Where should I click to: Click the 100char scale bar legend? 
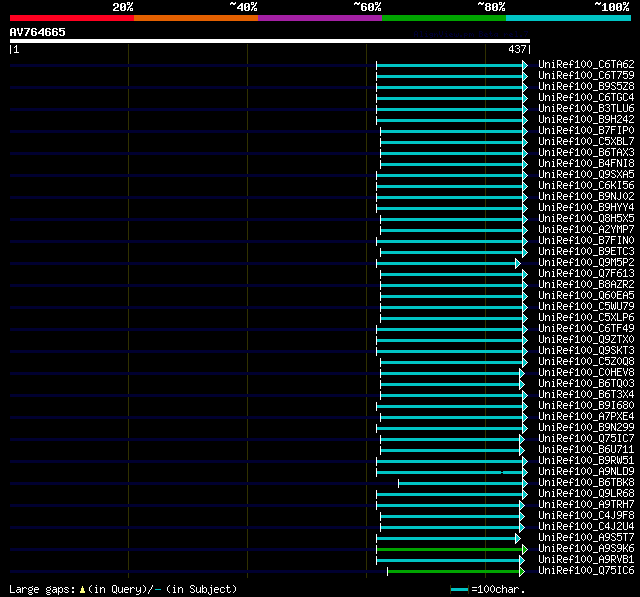(x=487, y=589)
